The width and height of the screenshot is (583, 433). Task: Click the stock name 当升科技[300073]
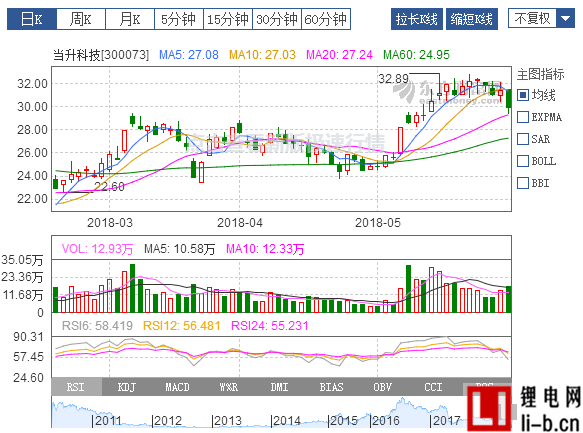click(101, 55)
